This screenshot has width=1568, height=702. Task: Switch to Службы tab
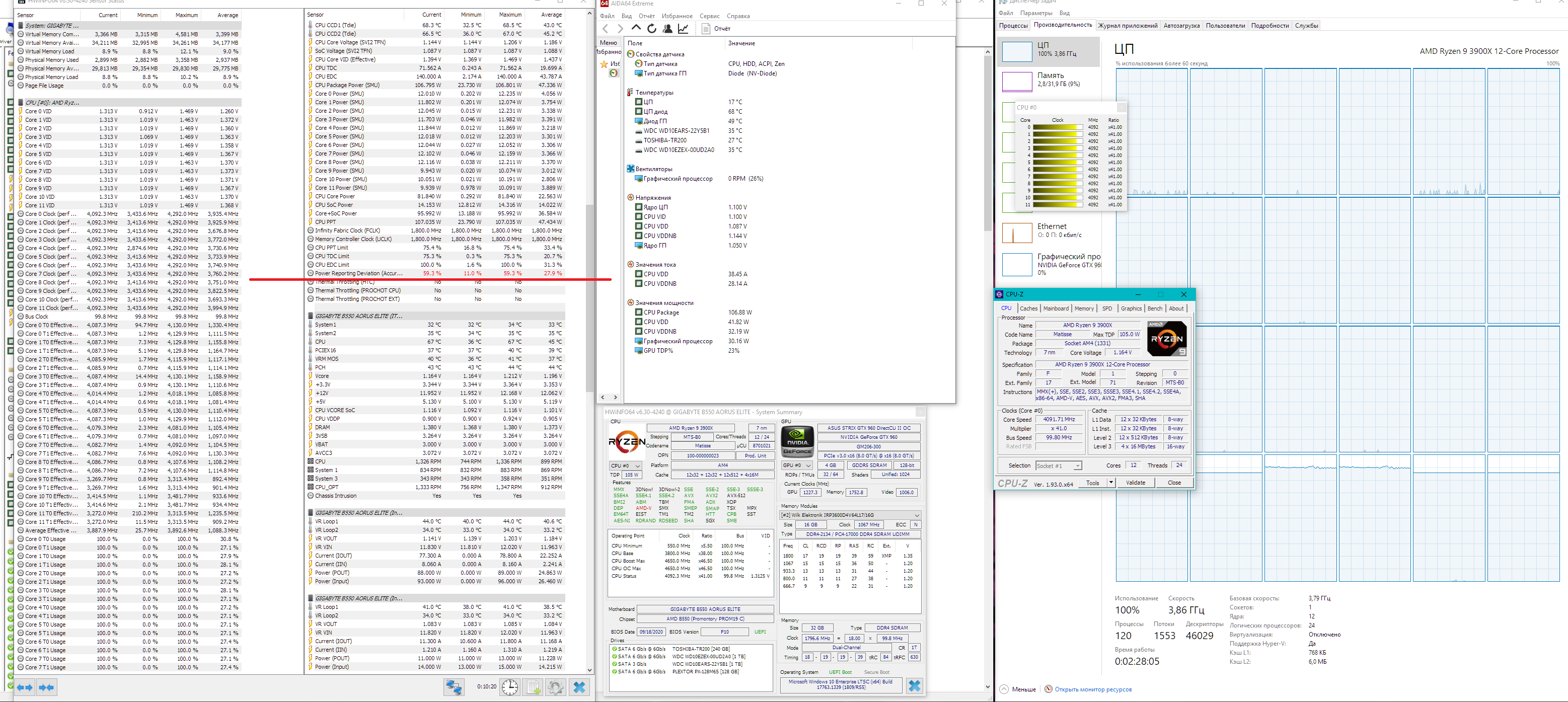(x=1306, y=26)
